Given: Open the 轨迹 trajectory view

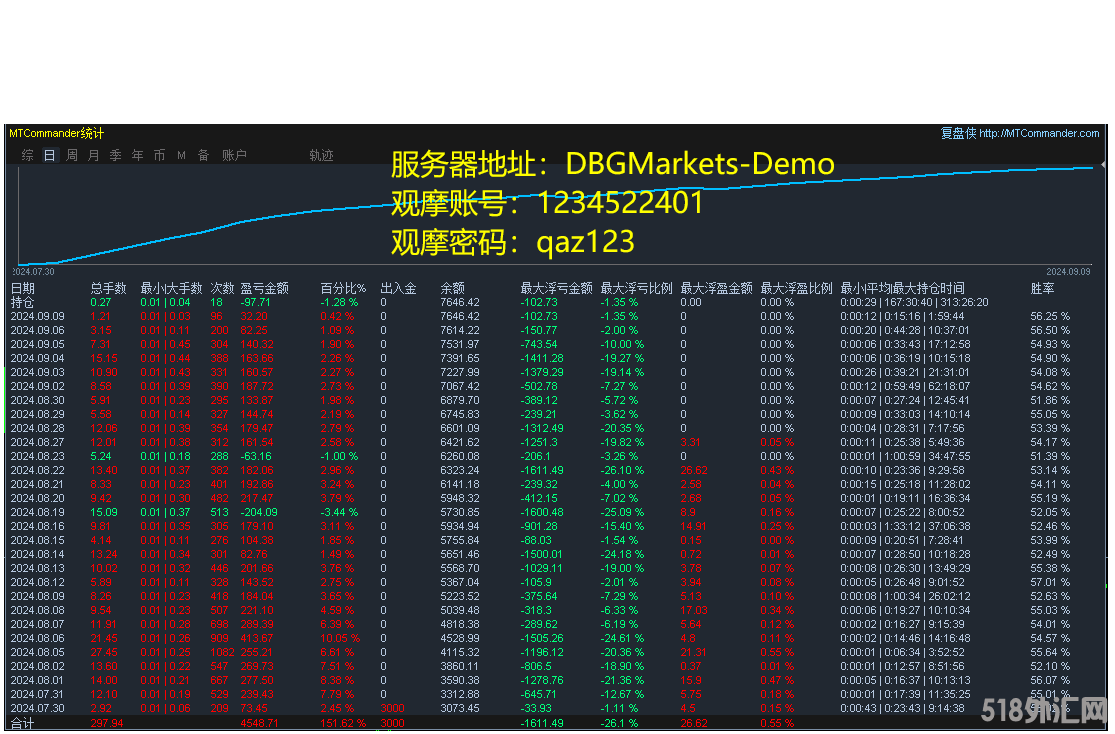Looking at the screenshot, I should pyautogui.click(x=321, y=155).
